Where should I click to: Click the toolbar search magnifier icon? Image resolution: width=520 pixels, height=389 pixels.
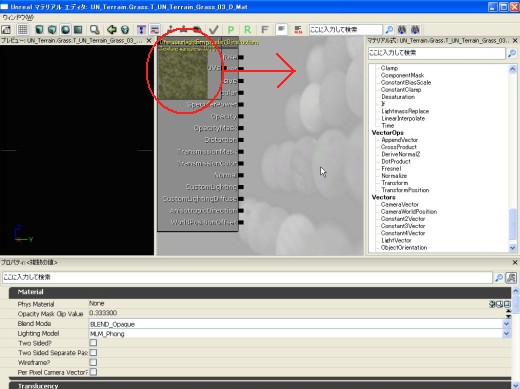click(389, 30)
